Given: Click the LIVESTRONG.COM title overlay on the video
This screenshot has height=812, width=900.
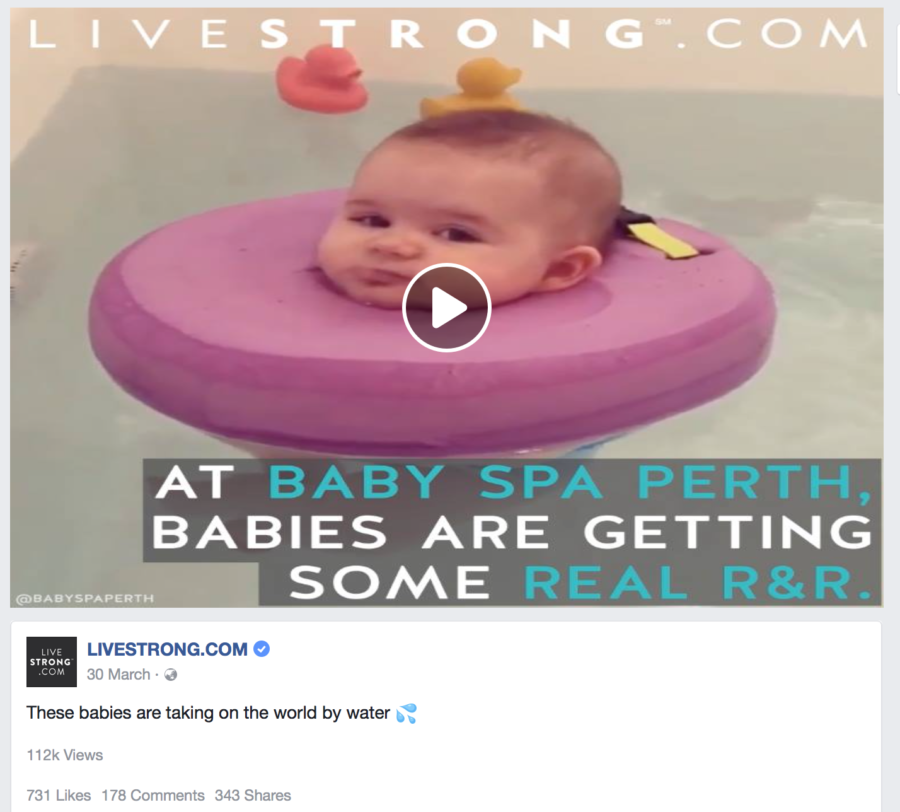Looking at the screenshot, I should click(x=448, y=33).
